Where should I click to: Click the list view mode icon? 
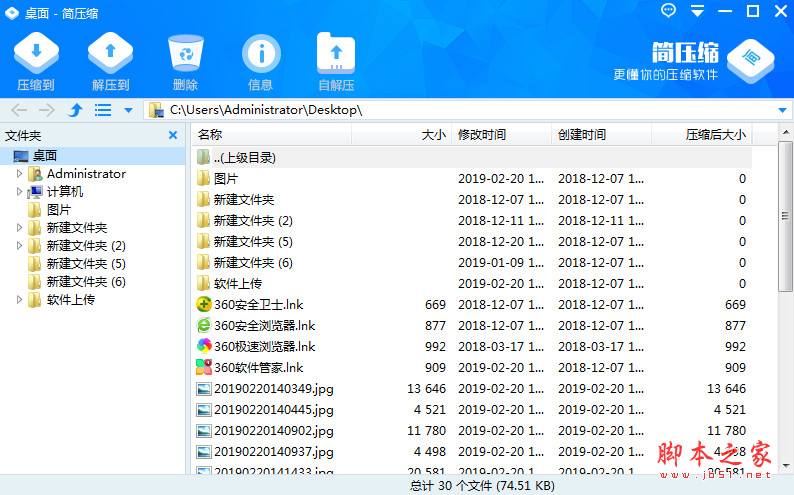(103, 110)
